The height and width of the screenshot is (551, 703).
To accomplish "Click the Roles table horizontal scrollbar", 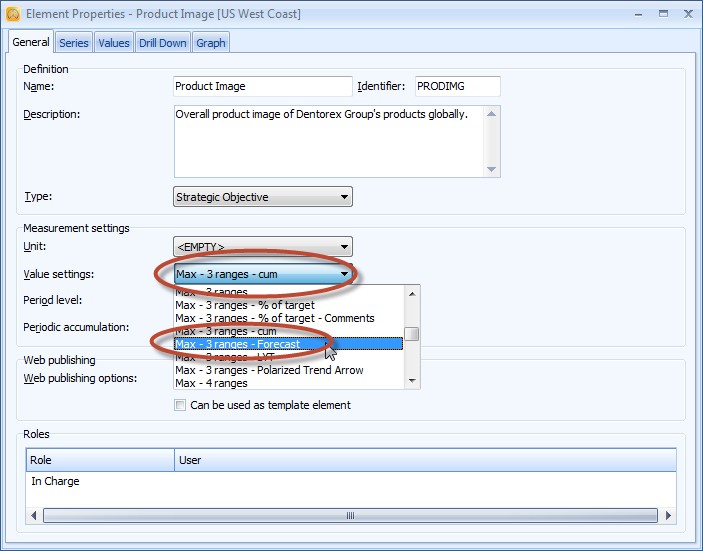I will pos(350,516).
